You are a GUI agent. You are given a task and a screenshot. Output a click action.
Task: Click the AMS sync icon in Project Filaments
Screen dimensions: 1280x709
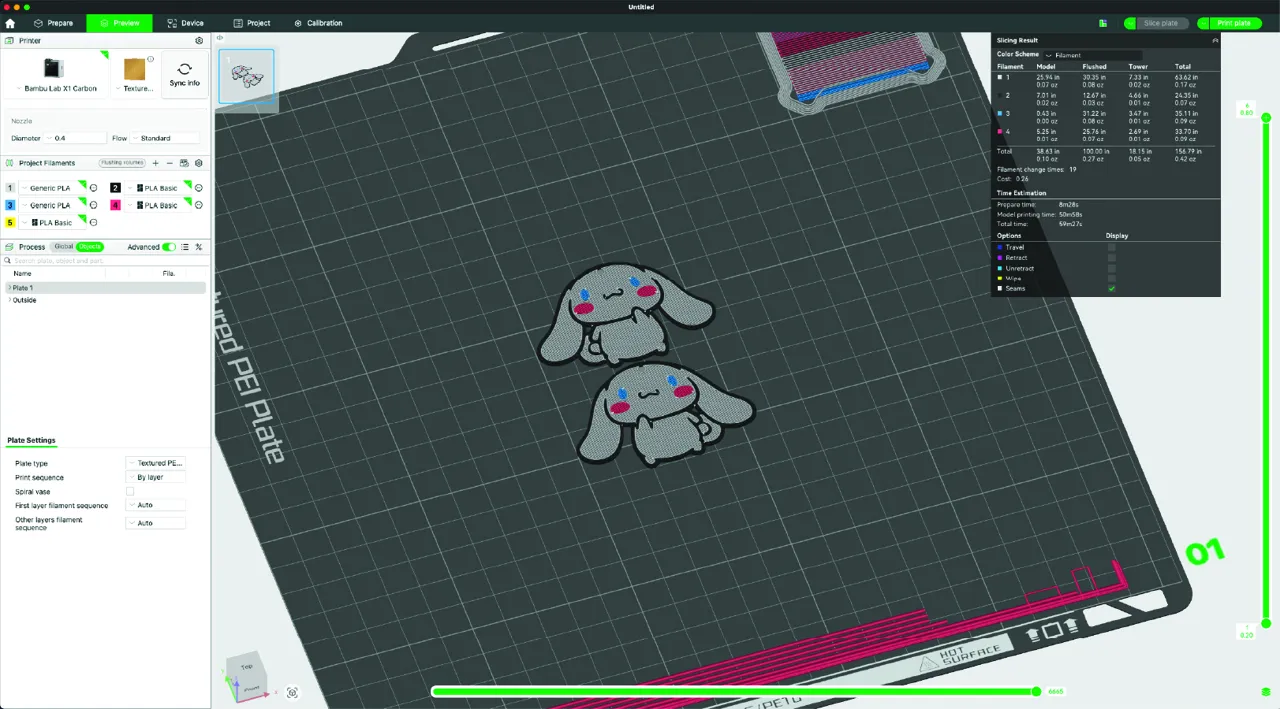(184, 163)
